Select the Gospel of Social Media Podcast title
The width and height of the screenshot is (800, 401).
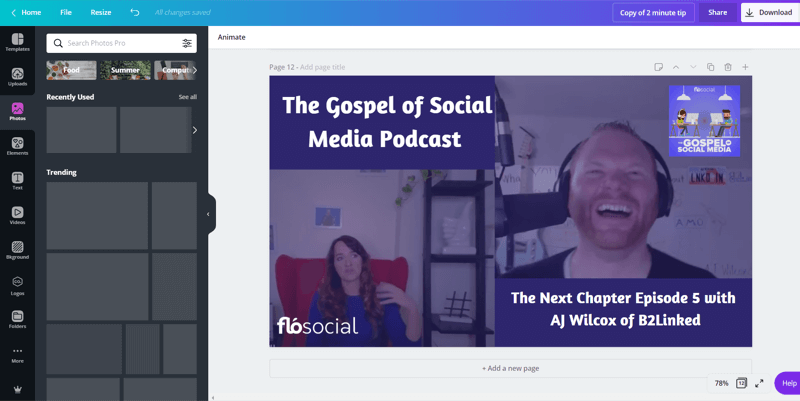coord(386,122)
